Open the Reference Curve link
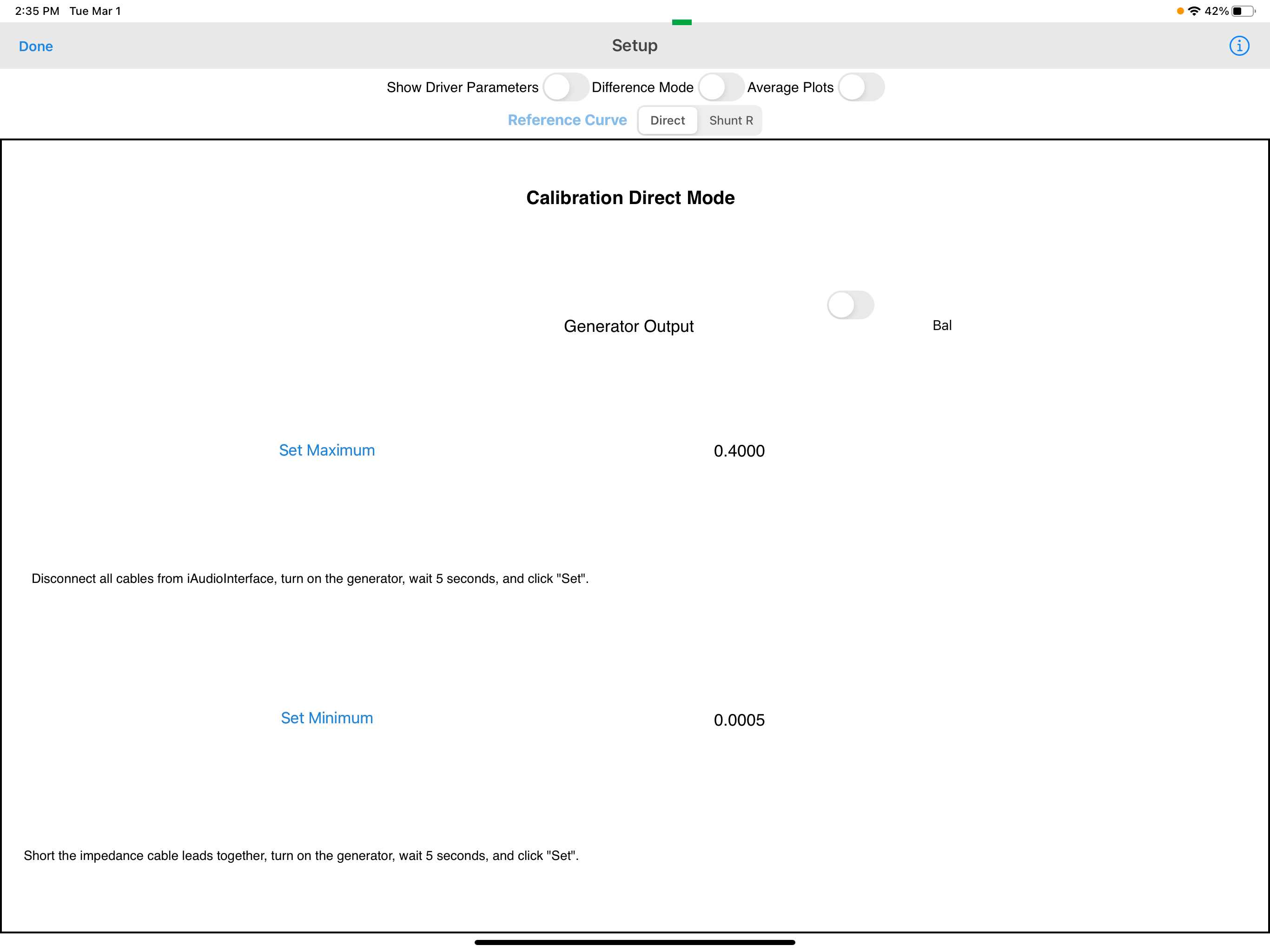Screen dimensions: 1270x952 tap(567, 120)
